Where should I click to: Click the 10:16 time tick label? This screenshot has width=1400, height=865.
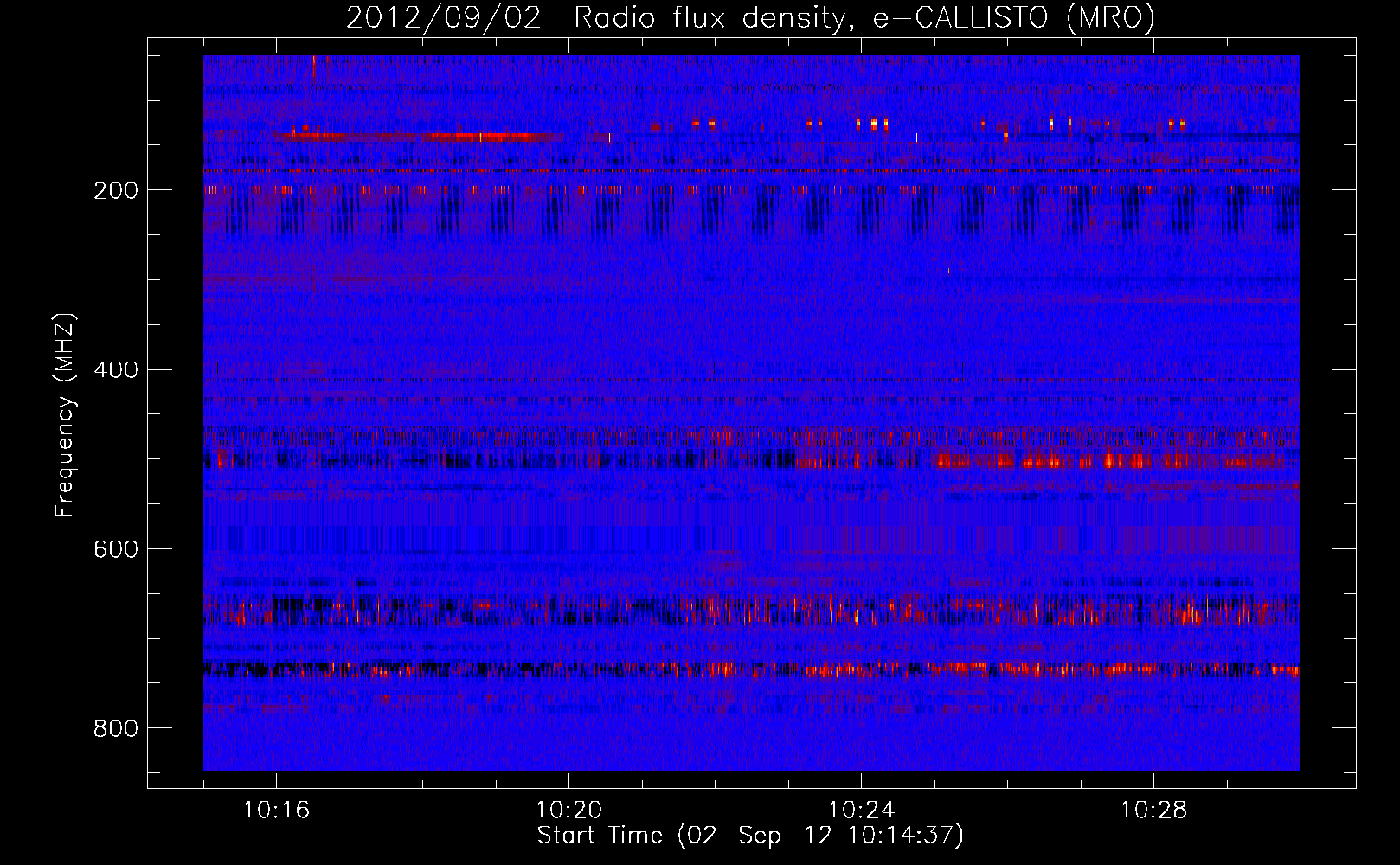click(276, 811)
